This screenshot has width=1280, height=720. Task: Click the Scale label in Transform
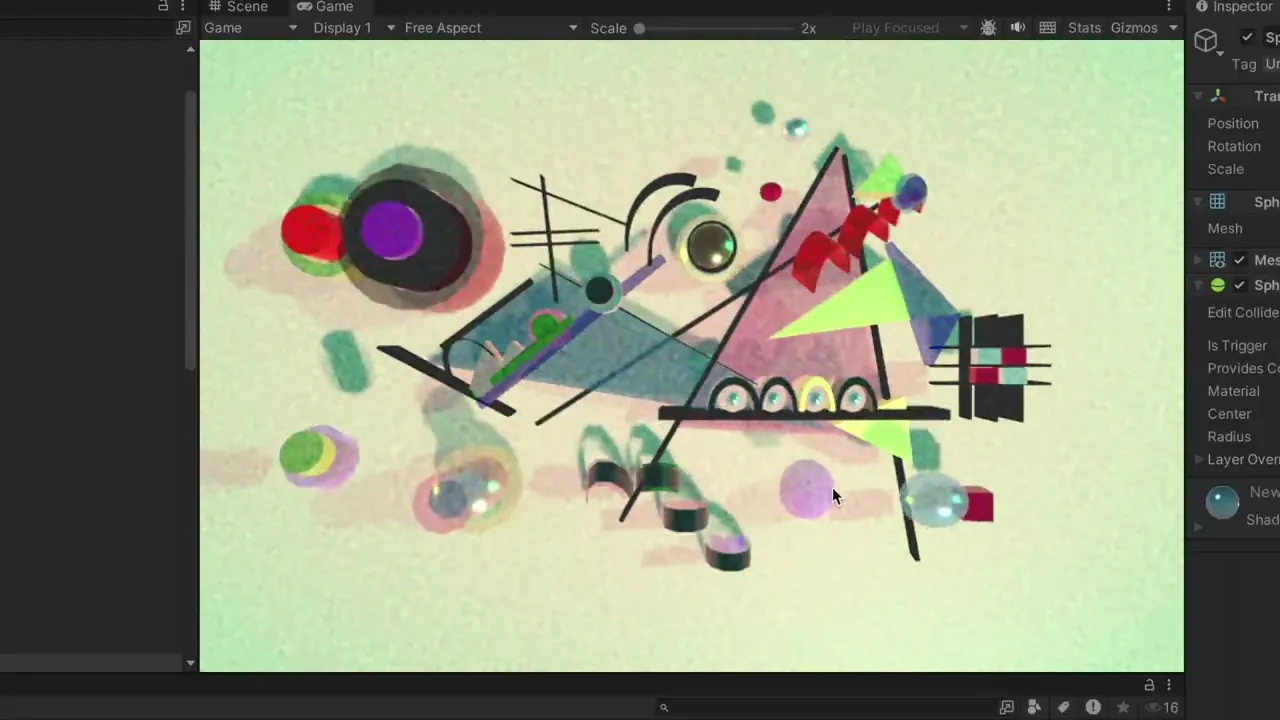click(x=1226, y=170)
